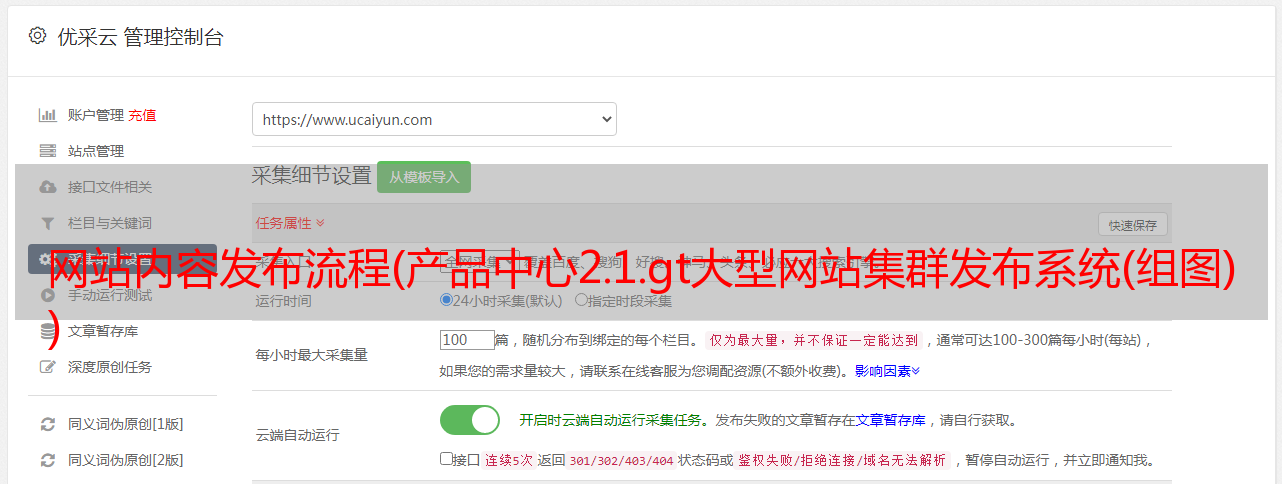Open 站点管理 in the sidebar

96,151
